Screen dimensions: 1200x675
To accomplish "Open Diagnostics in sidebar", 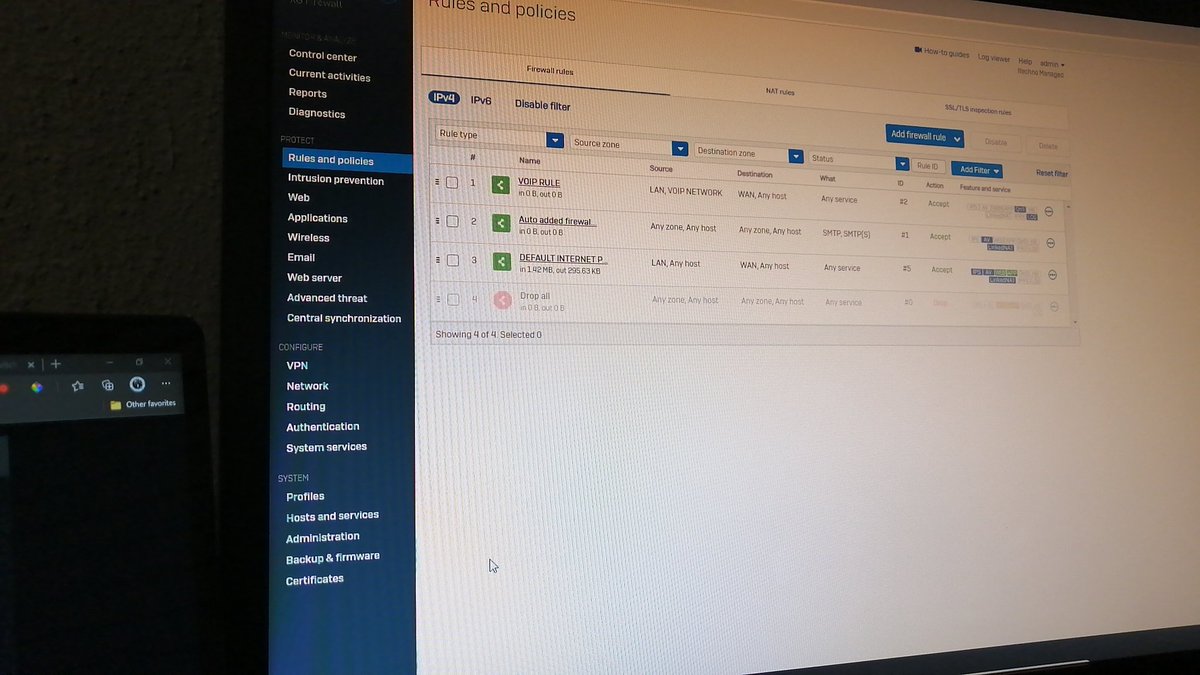I will pyautogui.click(x=316, y=113).
